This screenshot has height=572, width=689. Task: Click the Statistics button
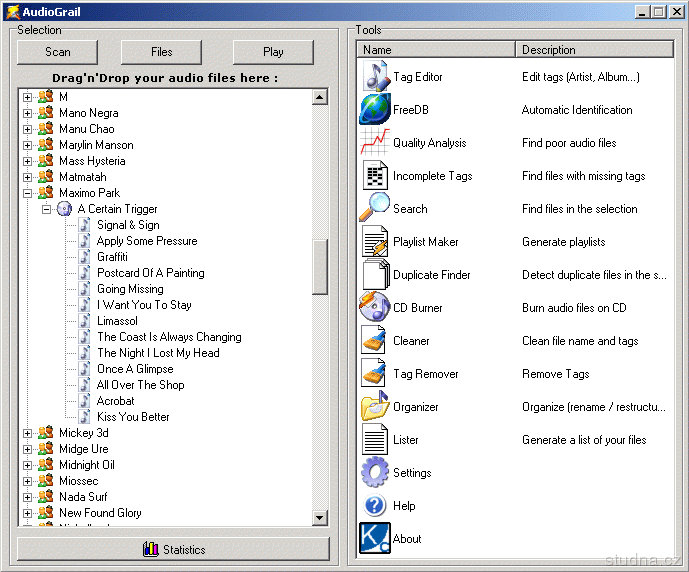[x=173, y=549]
